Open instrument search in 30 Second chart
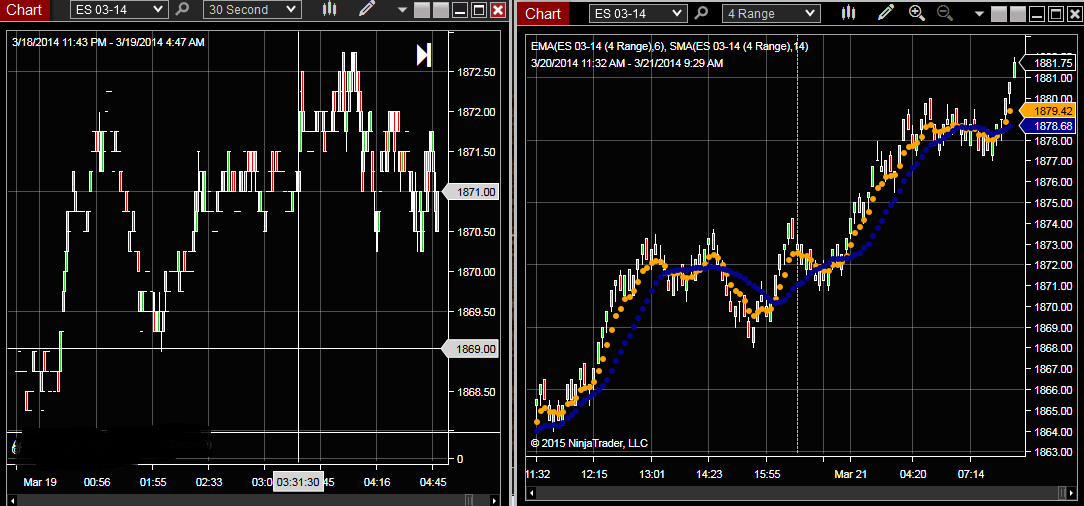This screenshot has height=506, width=1084. pos(181,10)
